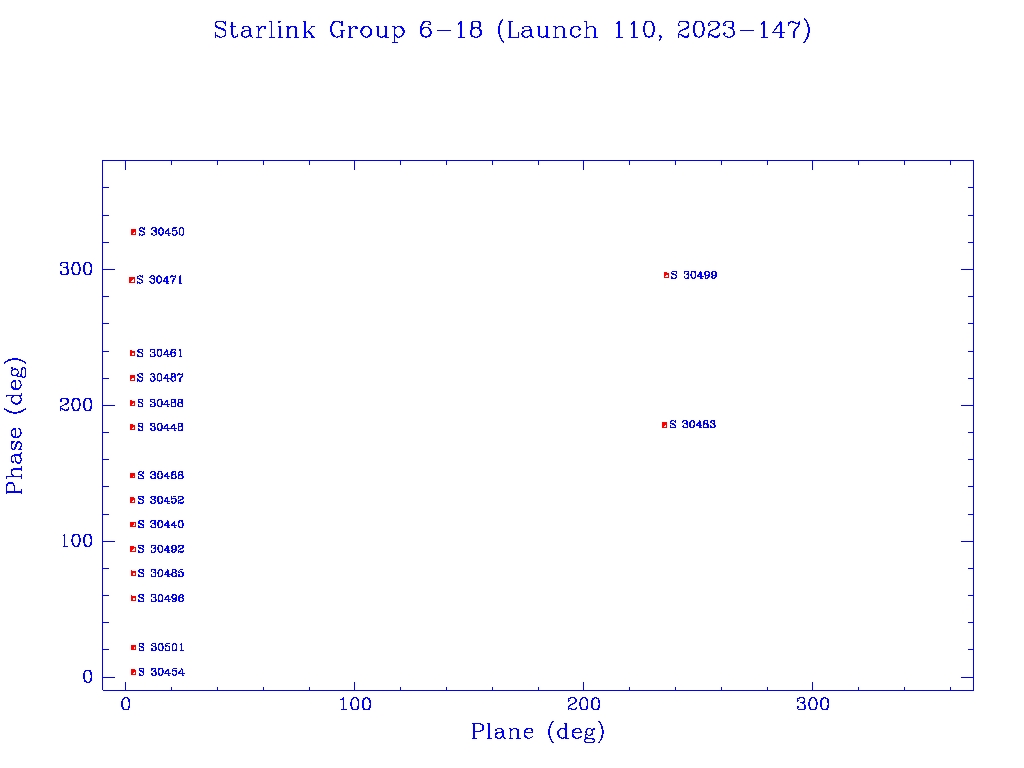Click the red marker for S 30492
Viewport: 1024px width, 768px height.
click(132, 549)
